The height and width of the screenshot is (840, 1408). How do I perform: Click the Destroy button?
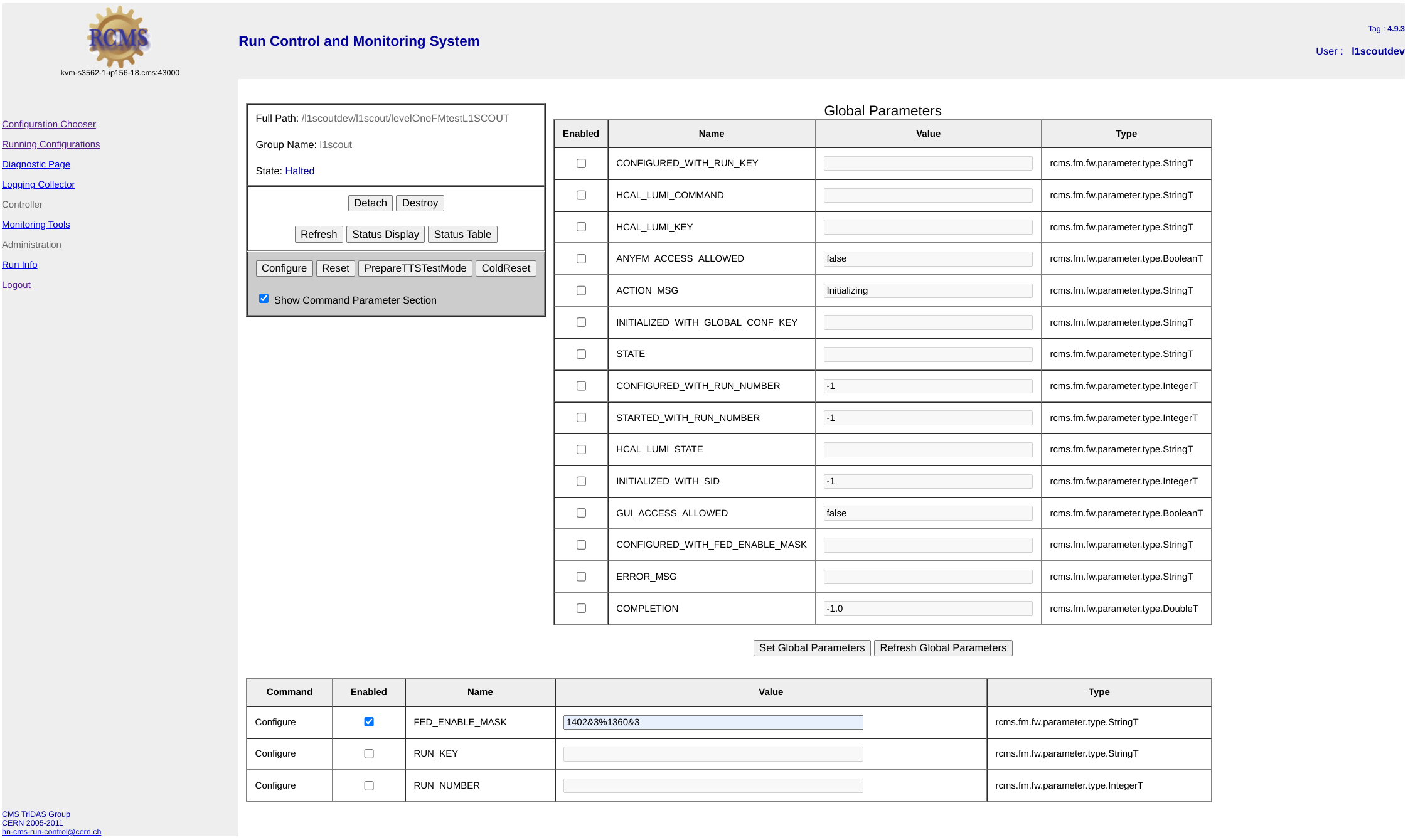point(420,203)
